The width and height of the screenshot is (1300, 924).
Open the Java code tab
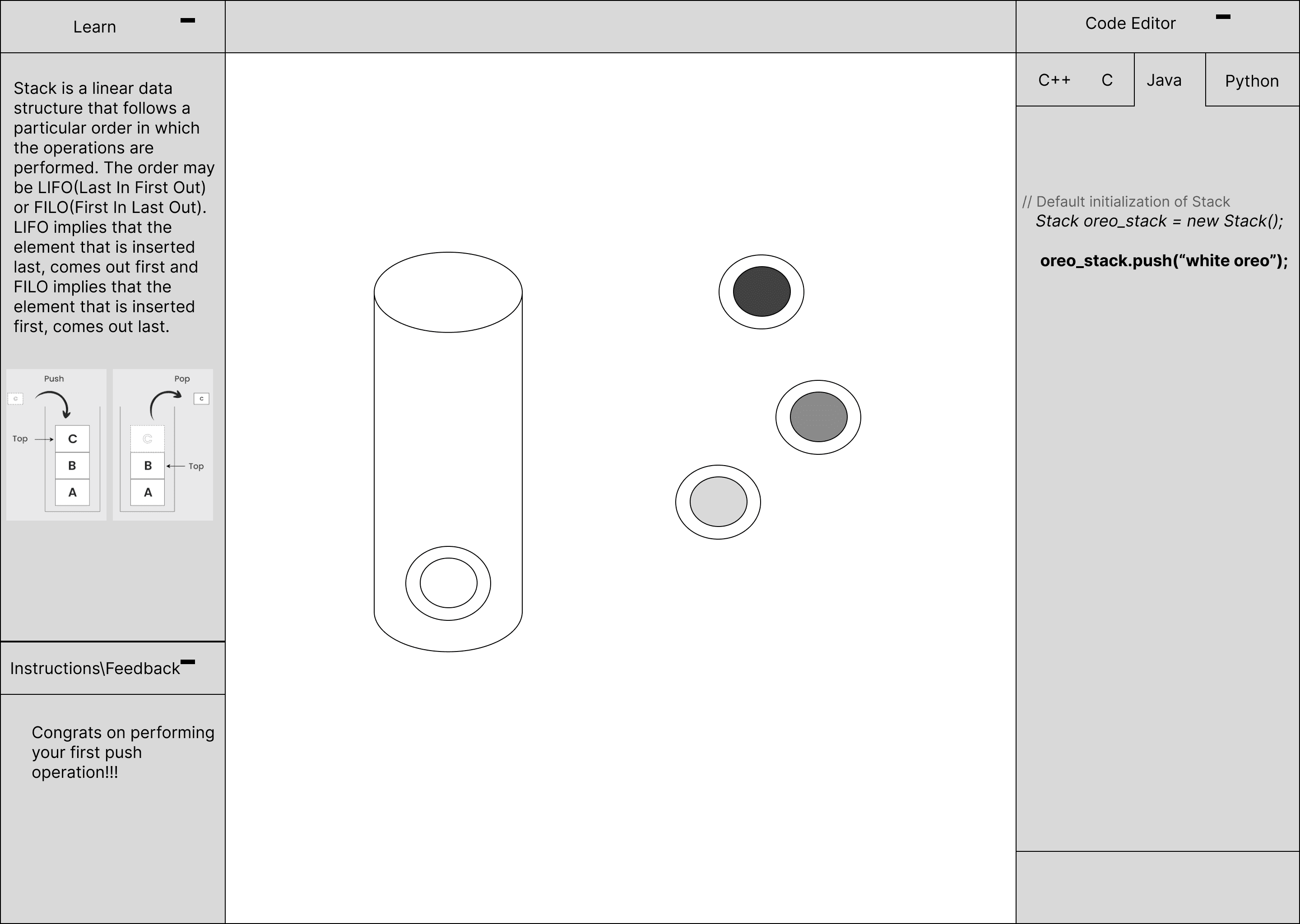(1163, 80)
